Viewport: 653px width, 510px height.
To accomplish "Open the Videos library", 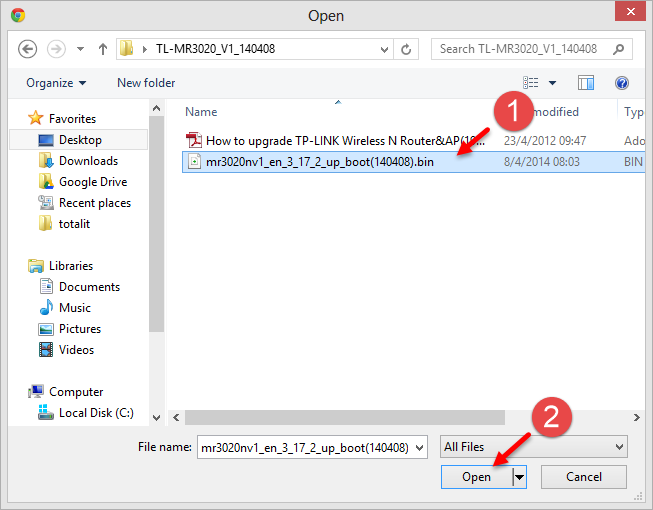I will [76, 350].
